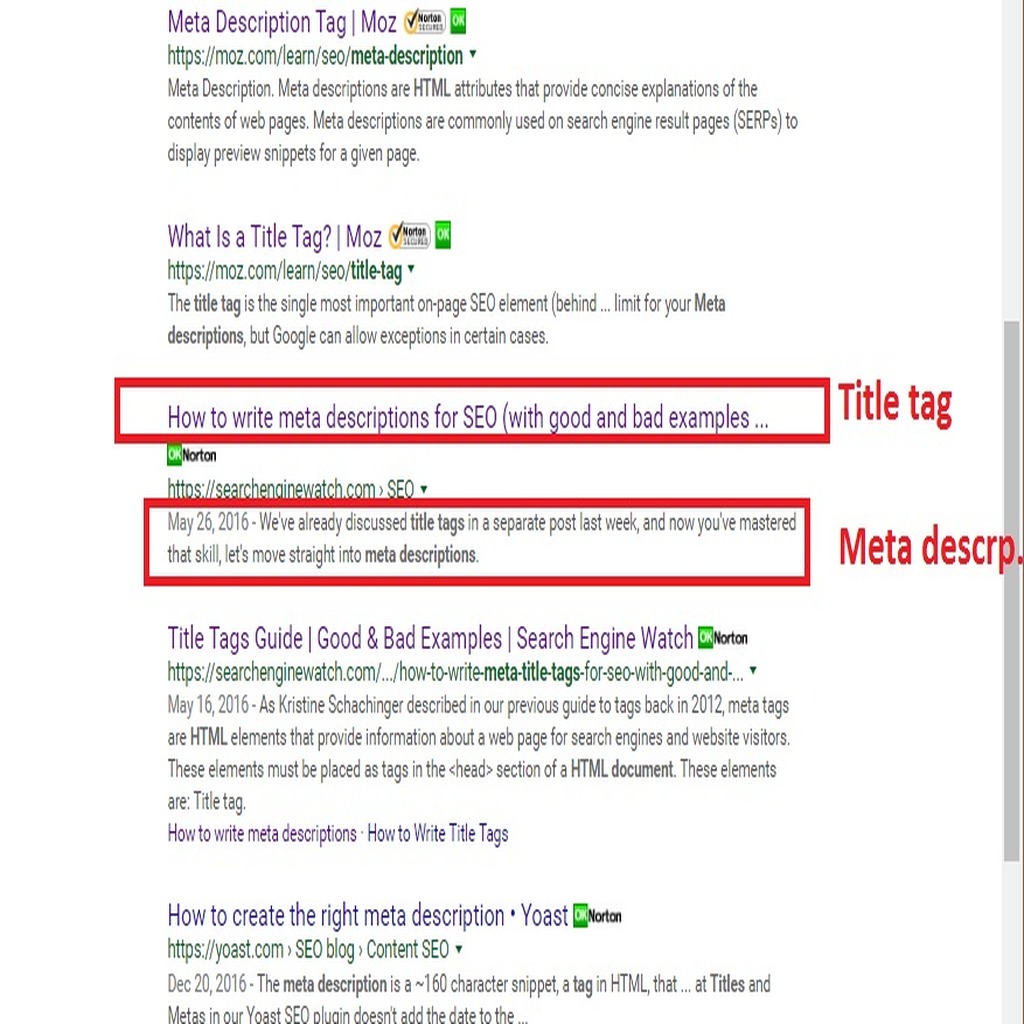Image resolution: width=1024 pixels, height=1024 pixels.
Task: Open Title Tags Guide Search Engine Watch result
Action: click(430, 639)
